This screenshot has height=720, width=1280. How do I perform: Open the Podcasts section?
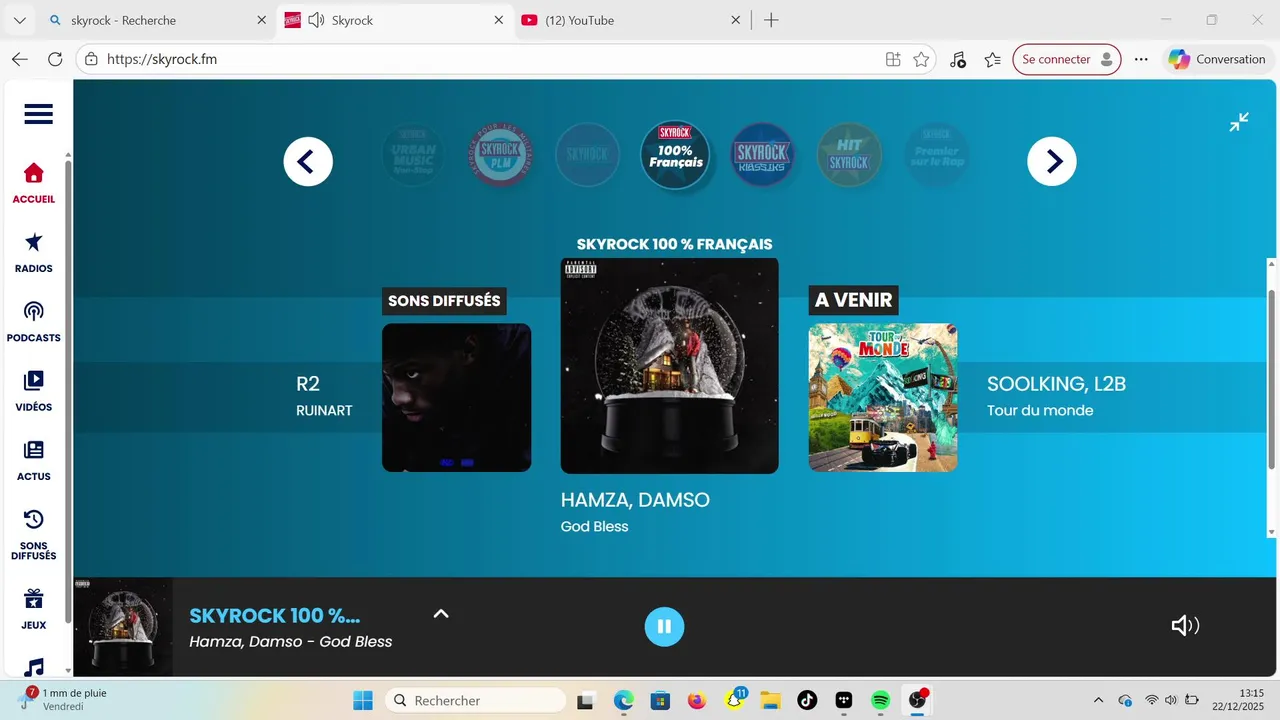[x=34, y=322]
